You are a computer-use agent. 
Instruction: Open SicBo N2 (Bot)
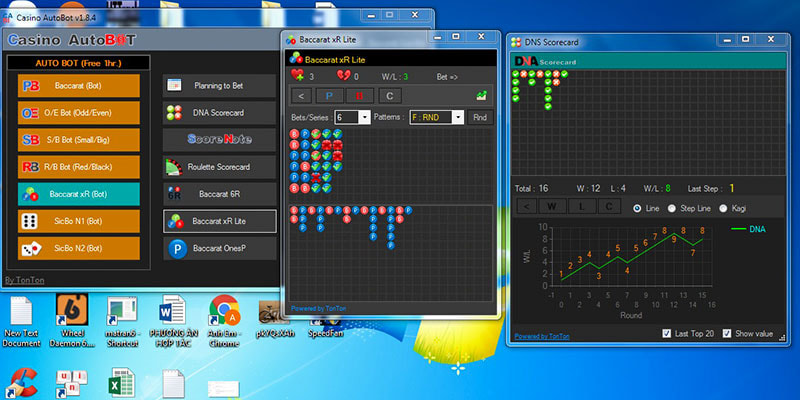click(79, 248)
